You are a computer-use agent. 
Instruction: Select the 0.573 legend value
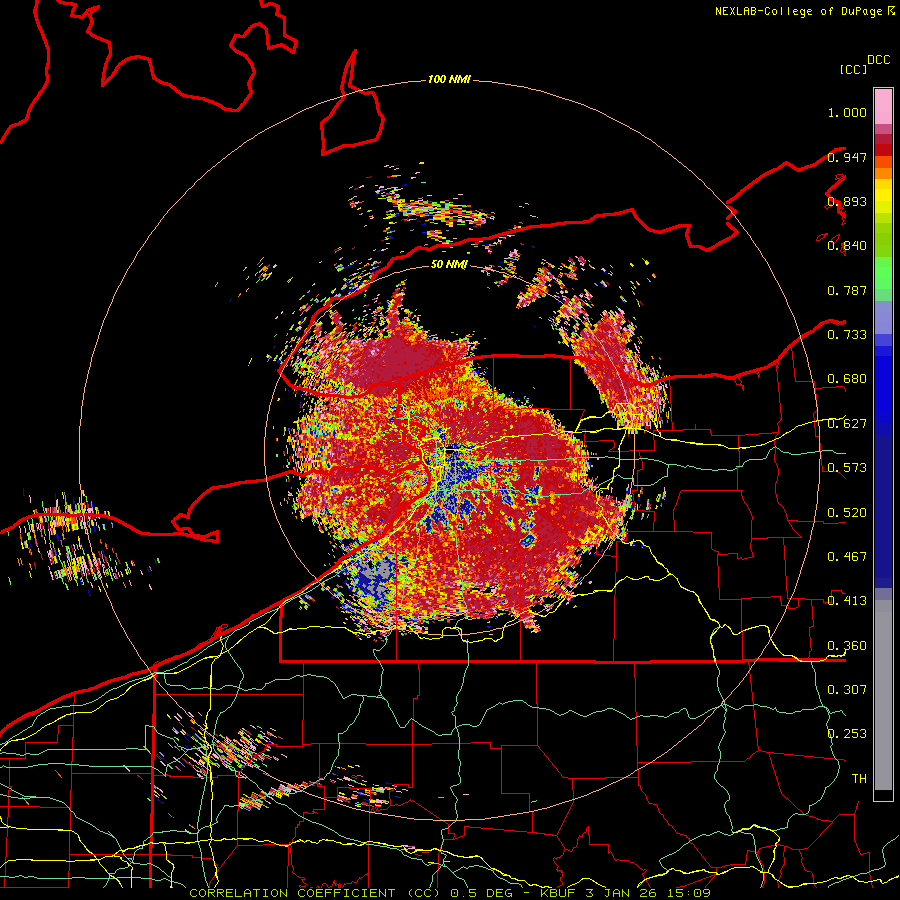(847, 467)
